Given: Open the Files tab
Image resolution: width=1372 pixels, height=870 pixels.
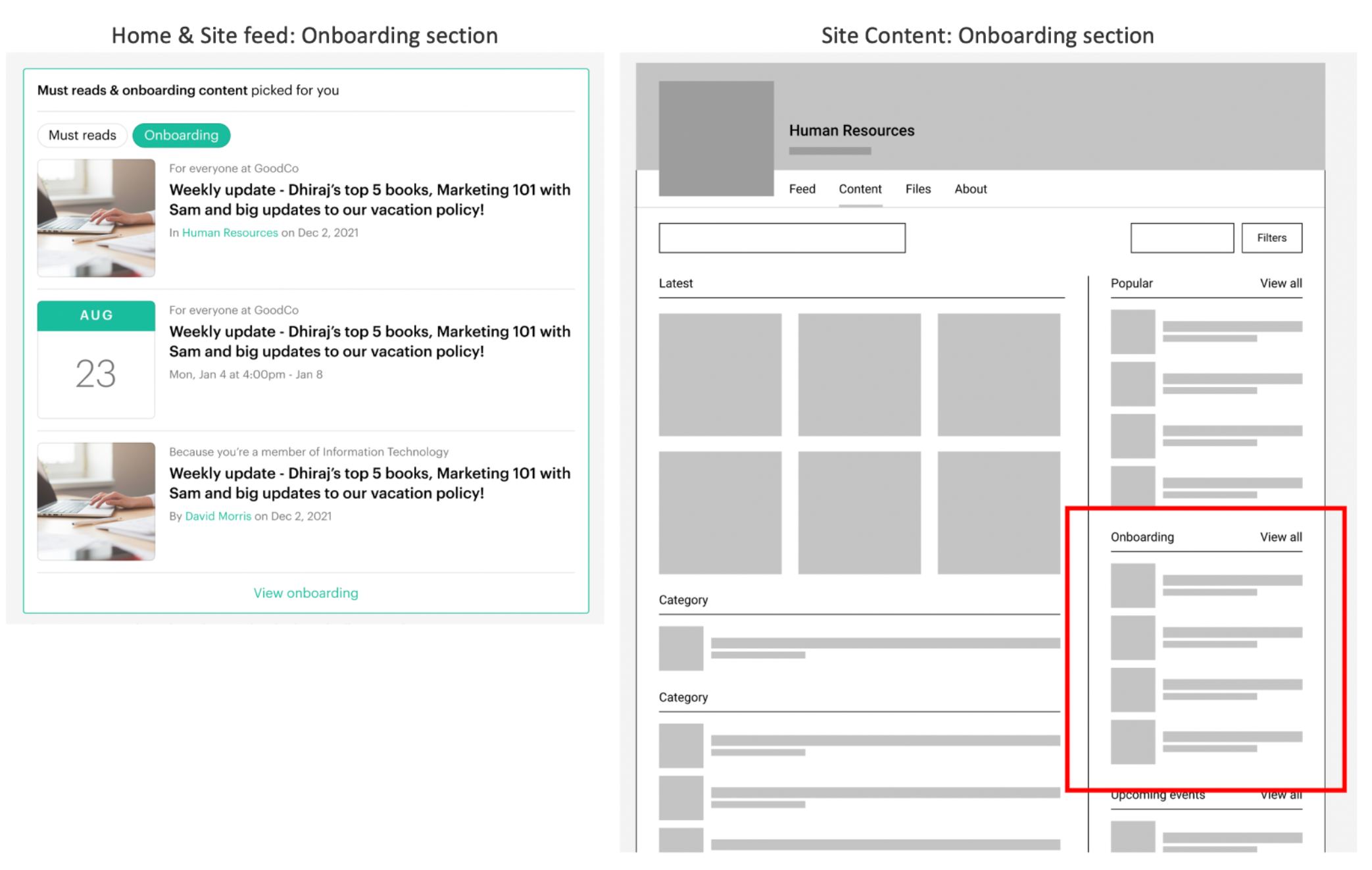Looking at the screenshot, I should 918,189.
